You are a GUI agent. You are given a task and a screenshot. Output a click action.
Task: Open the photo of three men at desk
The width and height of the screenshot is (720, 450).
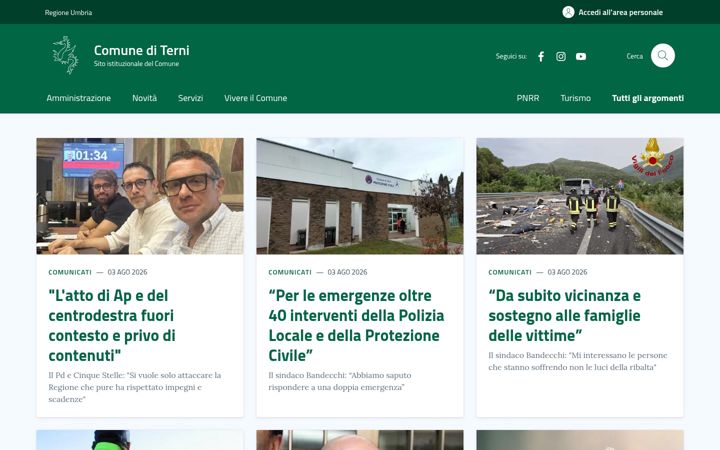pos(140,196)
